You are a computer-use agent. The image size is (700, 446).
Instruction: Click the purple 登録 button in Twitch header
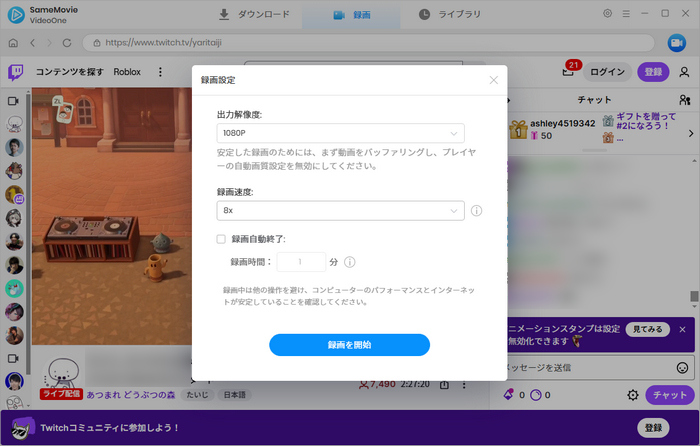pos(653,72)
